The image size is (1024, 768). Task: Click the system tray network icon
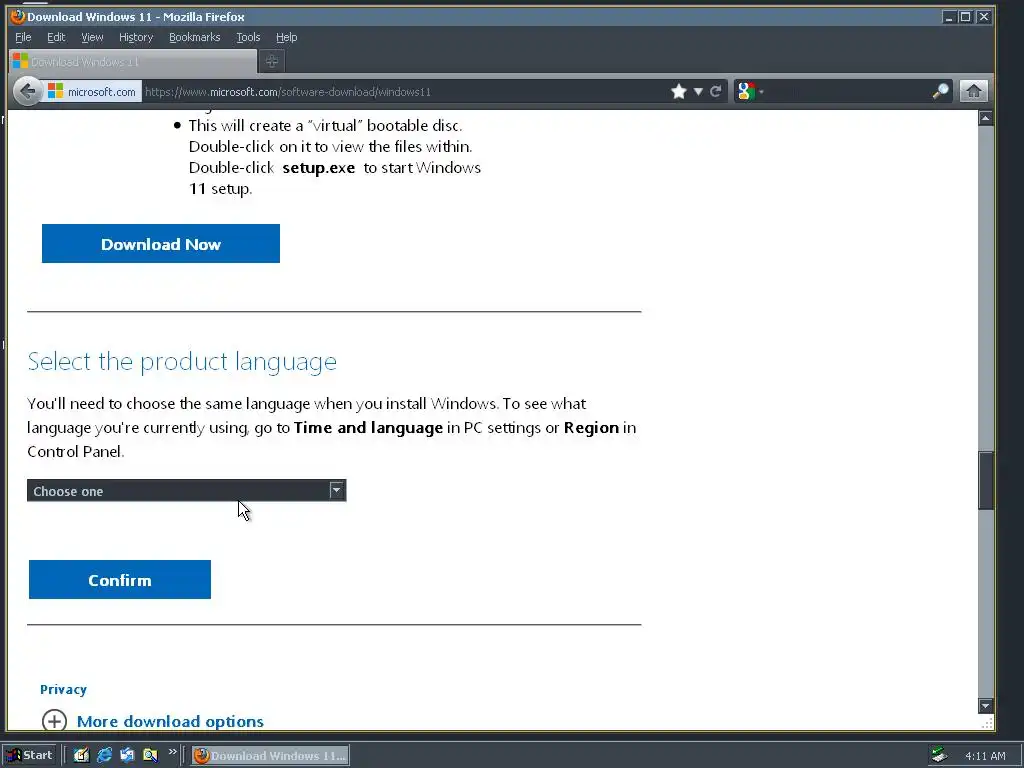pos(939,755)
